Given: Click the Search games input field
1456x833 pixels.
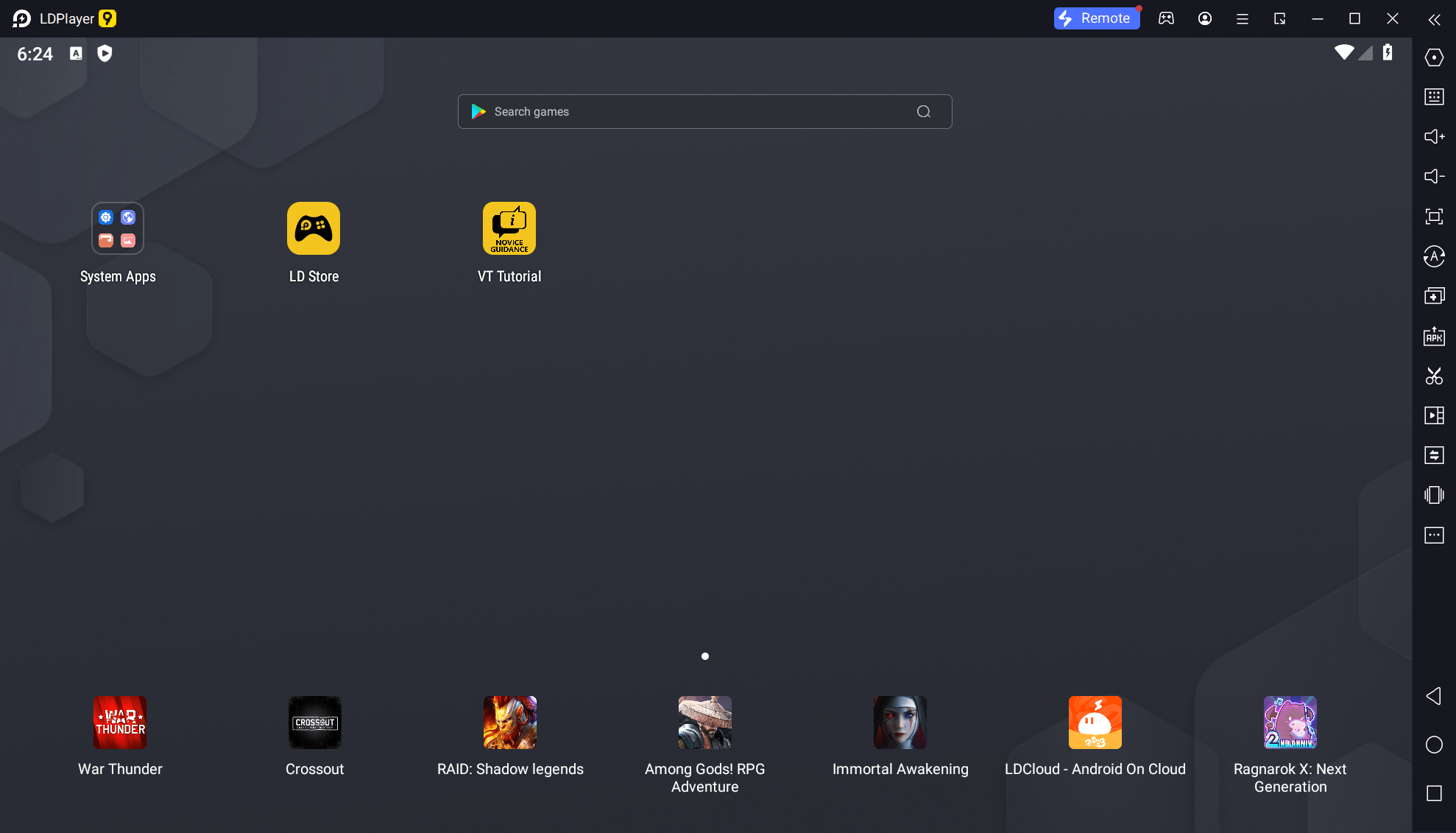Looking at the screenshot, I should (704, 111).
